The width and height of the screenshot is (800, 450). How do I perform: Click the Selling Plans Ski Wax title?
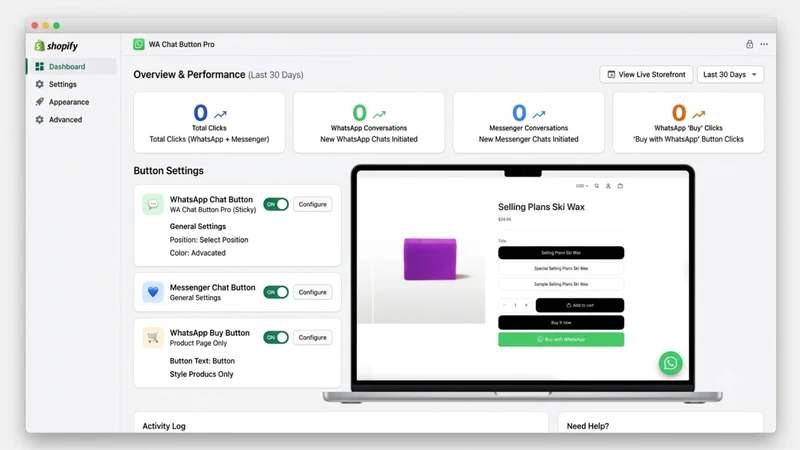[541, 207]
